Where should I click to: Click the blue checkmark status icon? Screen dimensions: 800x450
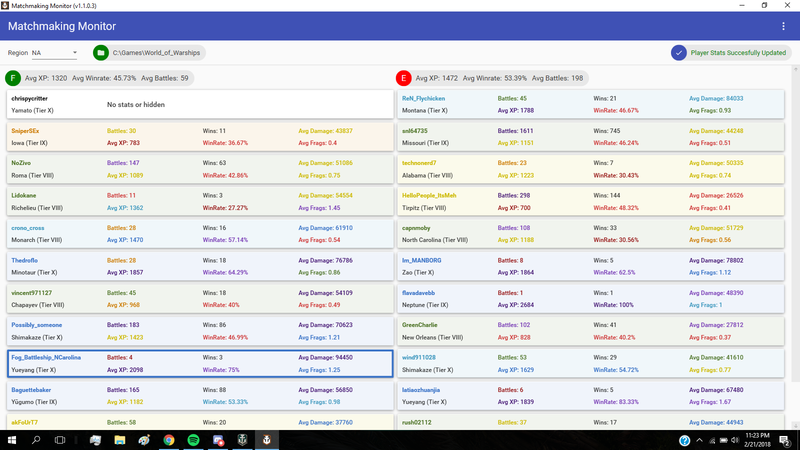click(x=679, y=53)
